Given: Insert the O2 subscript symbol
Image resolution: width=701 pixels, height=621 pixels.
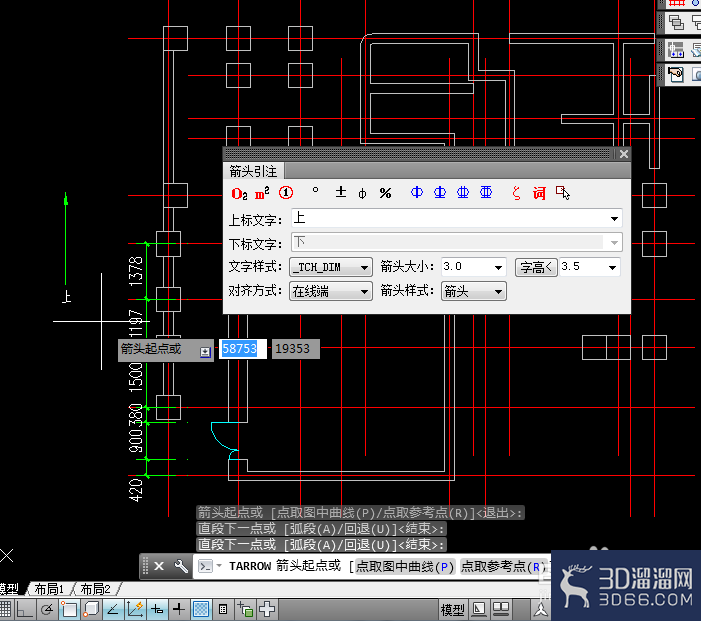Looking at the screenshot, I should (240, 193).
